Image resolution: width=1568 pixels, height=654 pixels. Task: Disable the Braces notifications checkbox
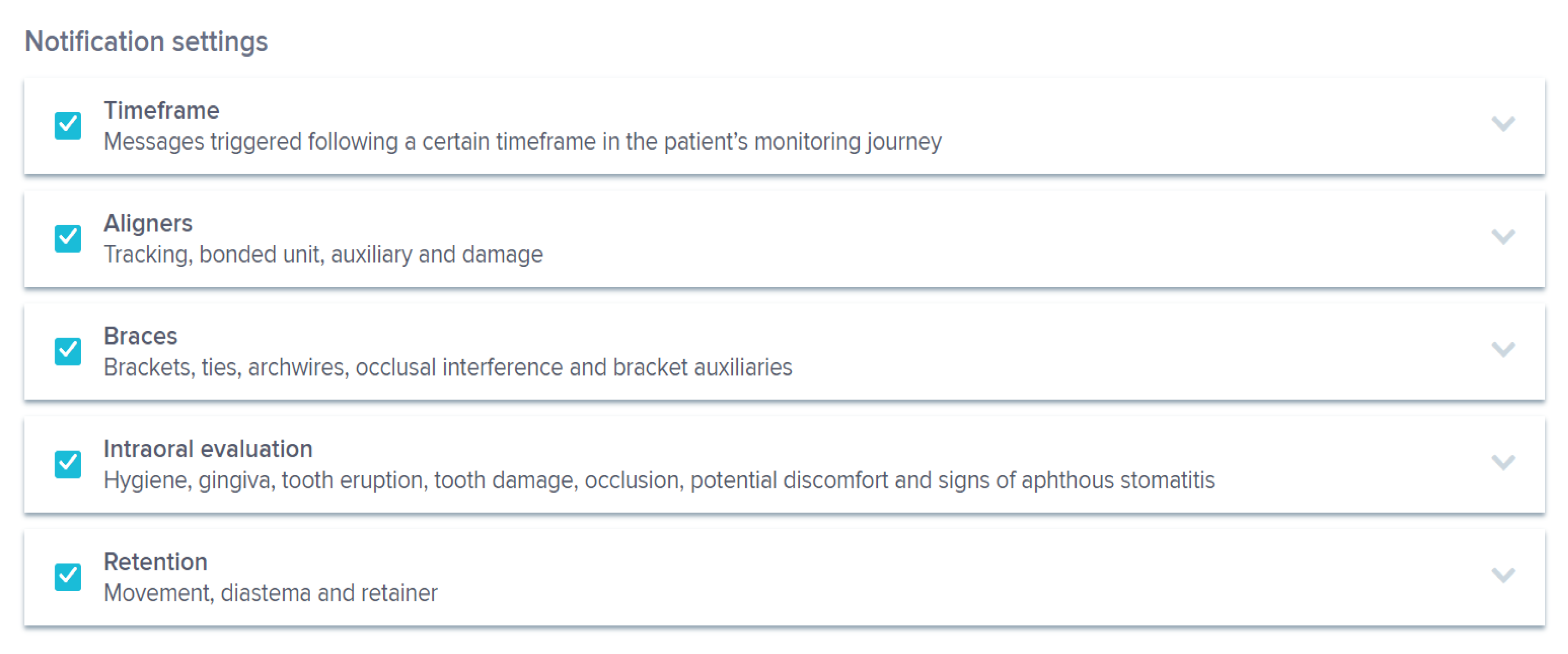[x=67, y=351]
